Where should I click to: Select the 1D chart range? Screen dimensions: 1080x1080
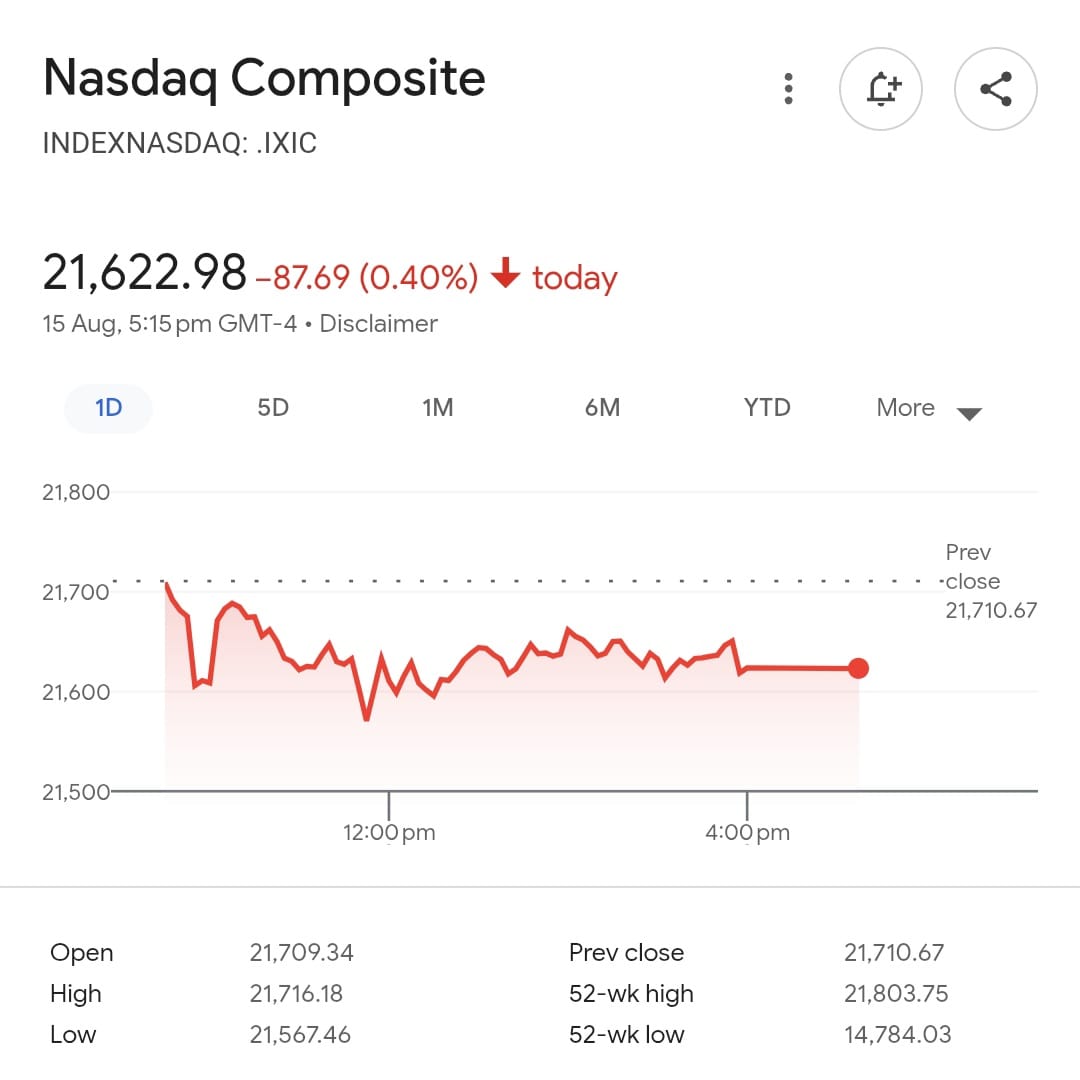108,408
